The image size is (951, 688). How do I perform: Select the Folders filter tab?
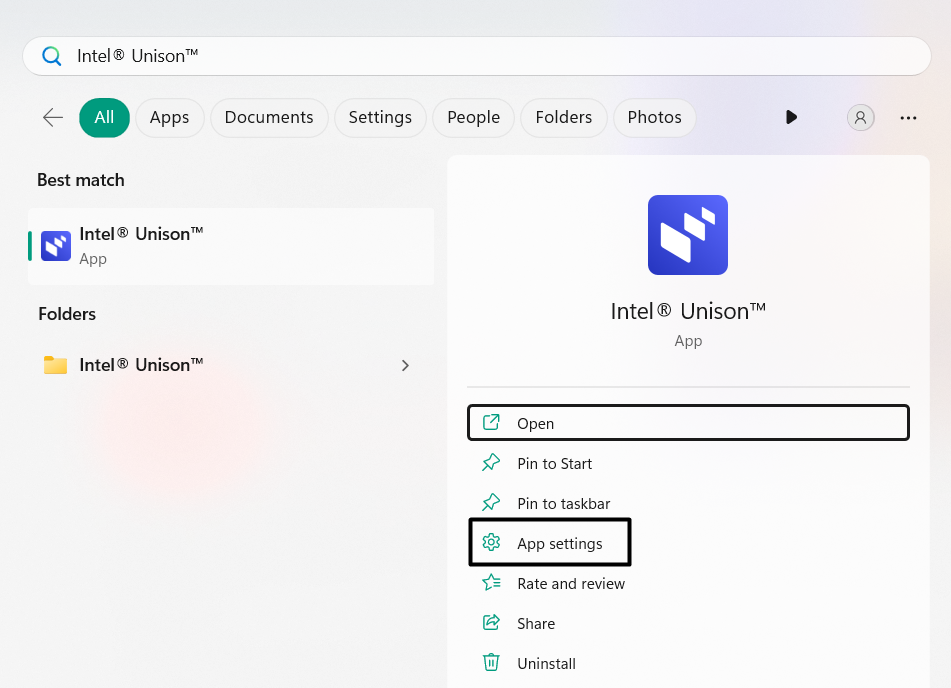point(563,118)
